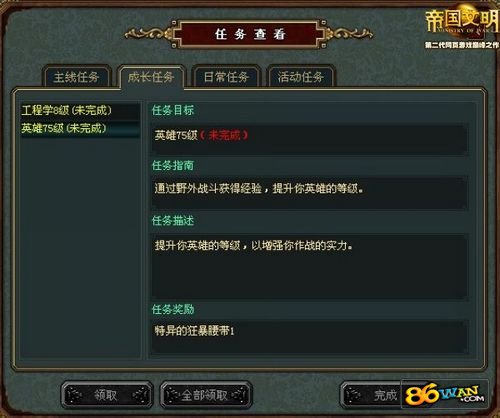Click the 任务指南 section heading
This screenshot has height=418, width=500.
[x=173, y=166]
